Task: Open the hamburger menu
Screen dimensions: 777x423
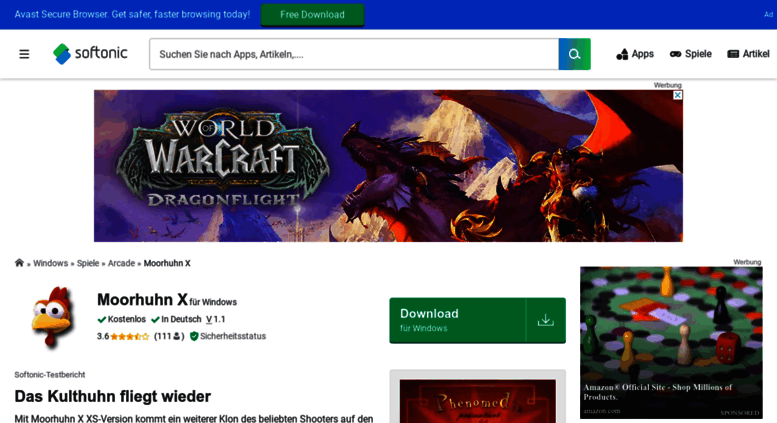Action: 24,54
